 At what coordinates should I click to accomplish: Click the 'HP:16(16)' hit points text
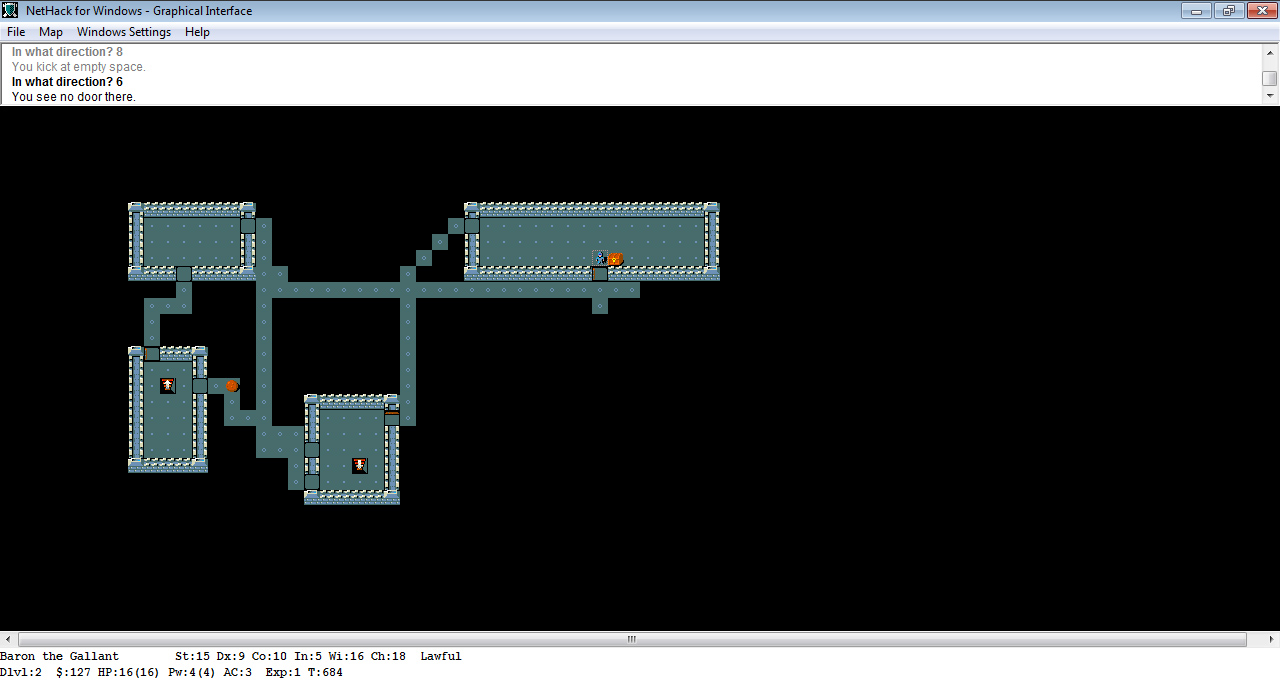coord(129,673)
